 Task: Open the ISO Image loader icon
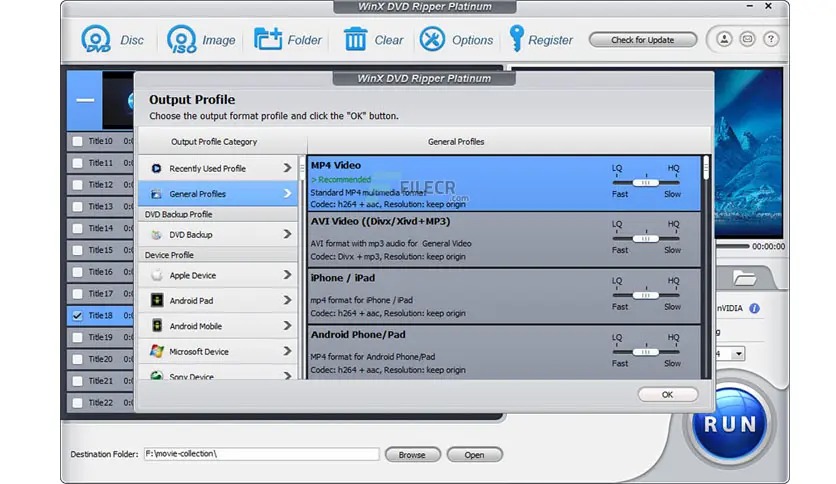coord(181,39)
